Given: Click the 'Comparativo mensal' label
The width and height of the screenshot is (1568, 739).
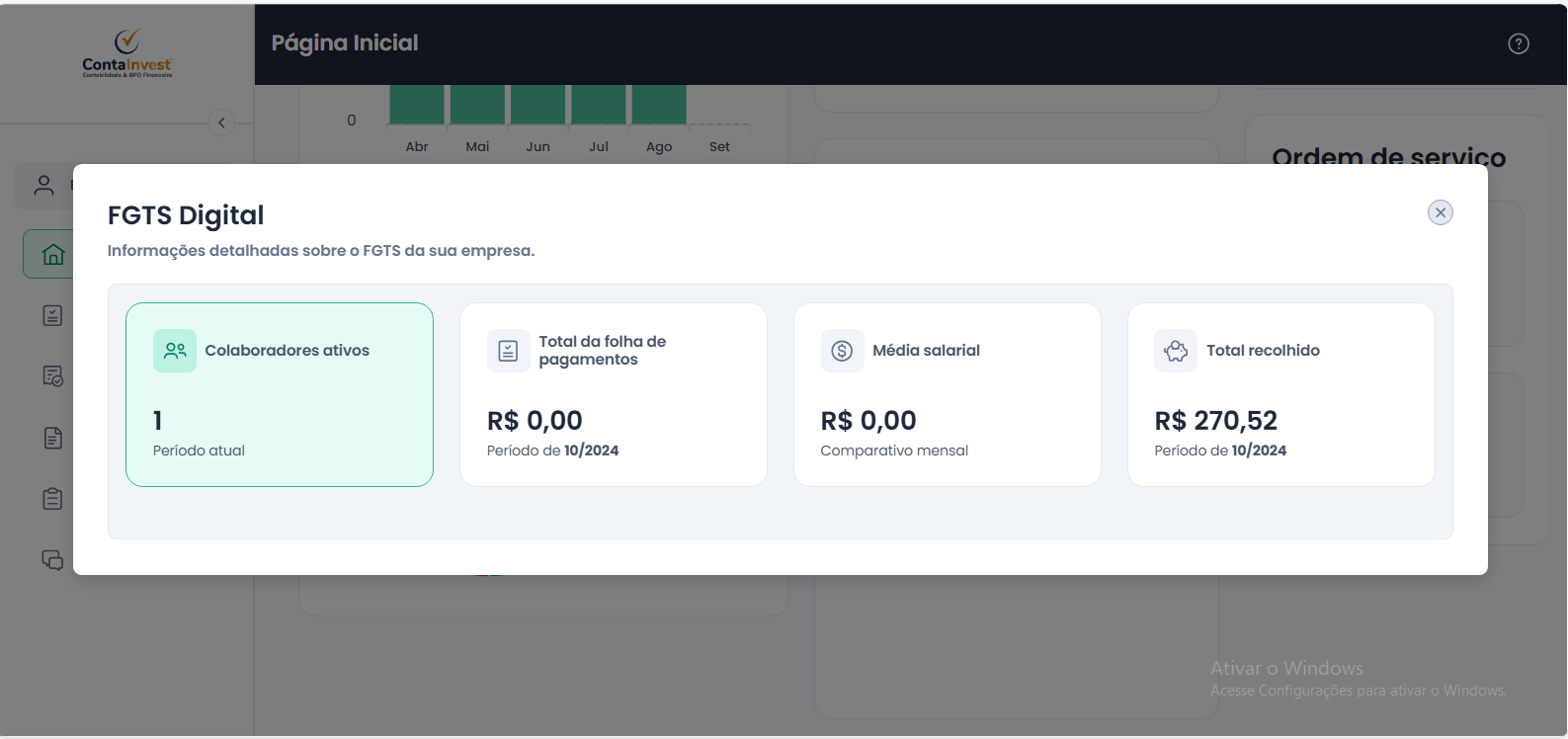Looking at the screenshot, I should coord(894,451).
